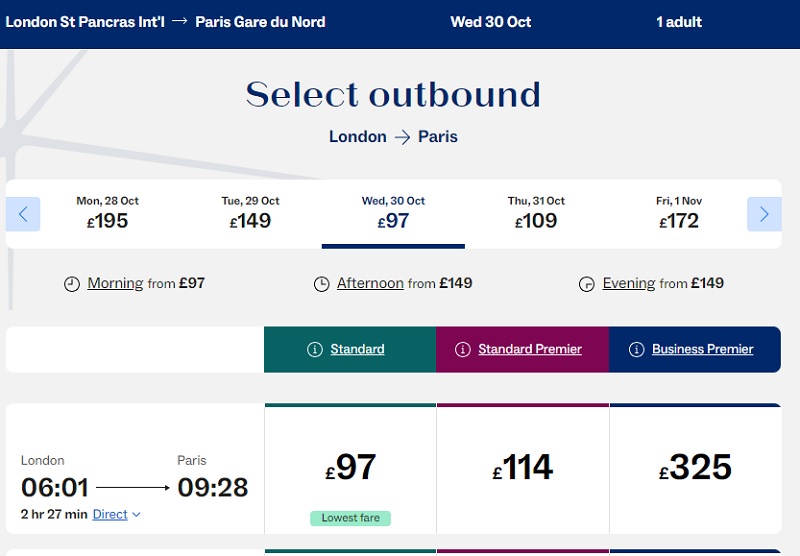Screen dimensions: 800x556
Task: Select the Mon, 28 Oct date tab
Action: tap(107, 213)
